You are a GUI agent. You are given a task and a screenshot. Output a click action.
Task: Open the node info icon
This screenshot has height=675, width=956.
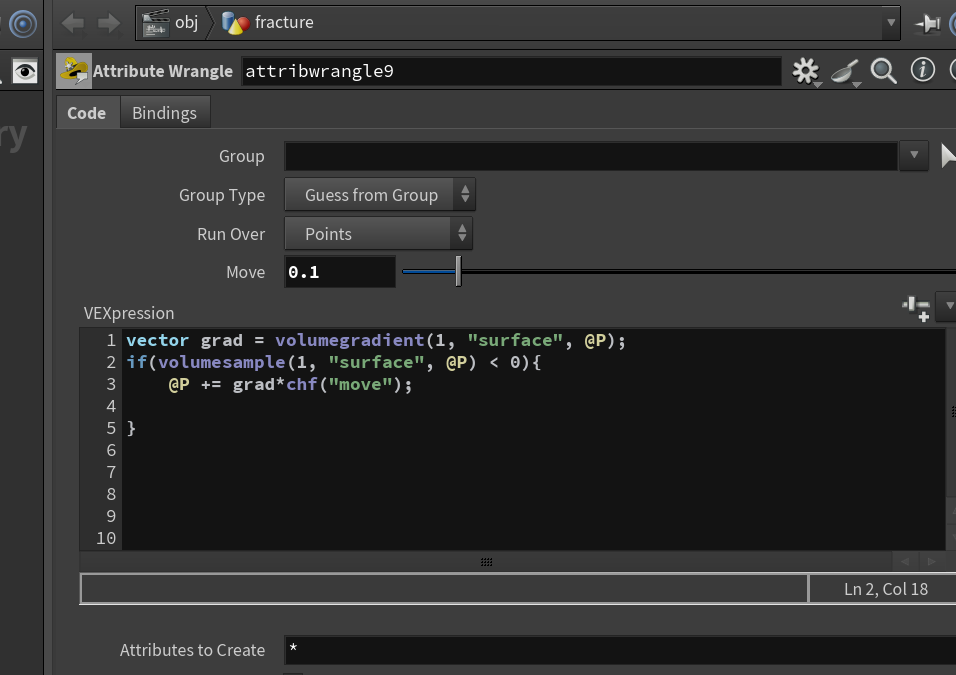click(x=922, y=70)
